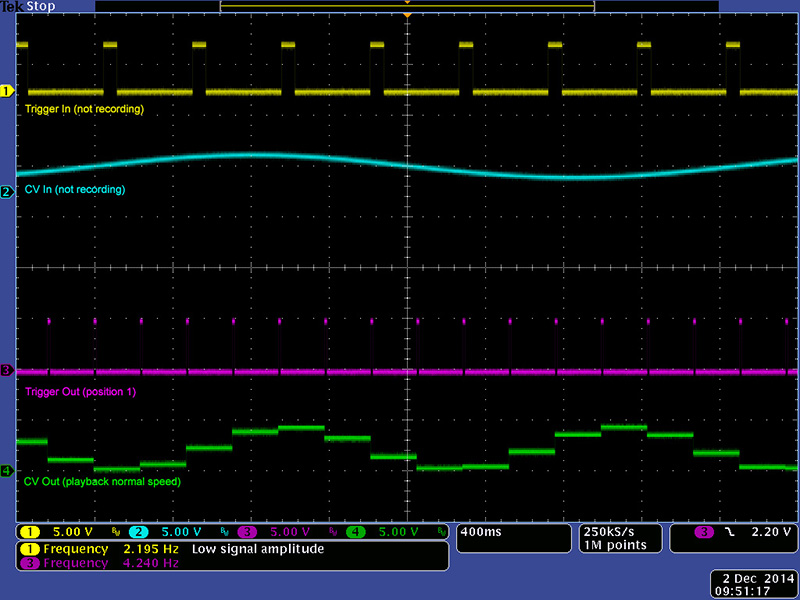Click the 250kS/s sample rate readout

tap(607, 531)
